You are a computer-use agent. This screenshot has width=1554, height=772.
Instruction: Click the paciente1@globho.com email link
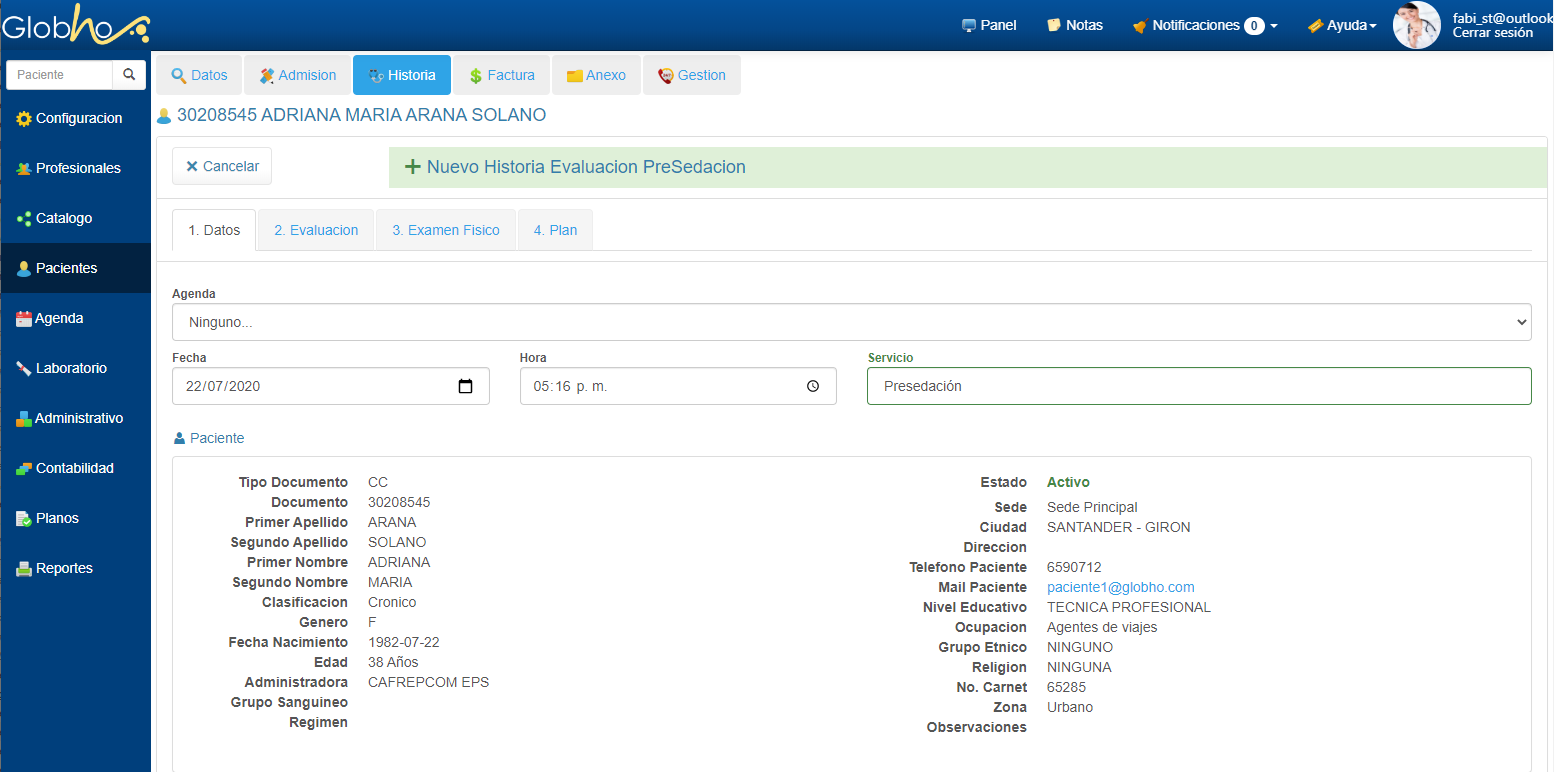(x=1120, y=588)
